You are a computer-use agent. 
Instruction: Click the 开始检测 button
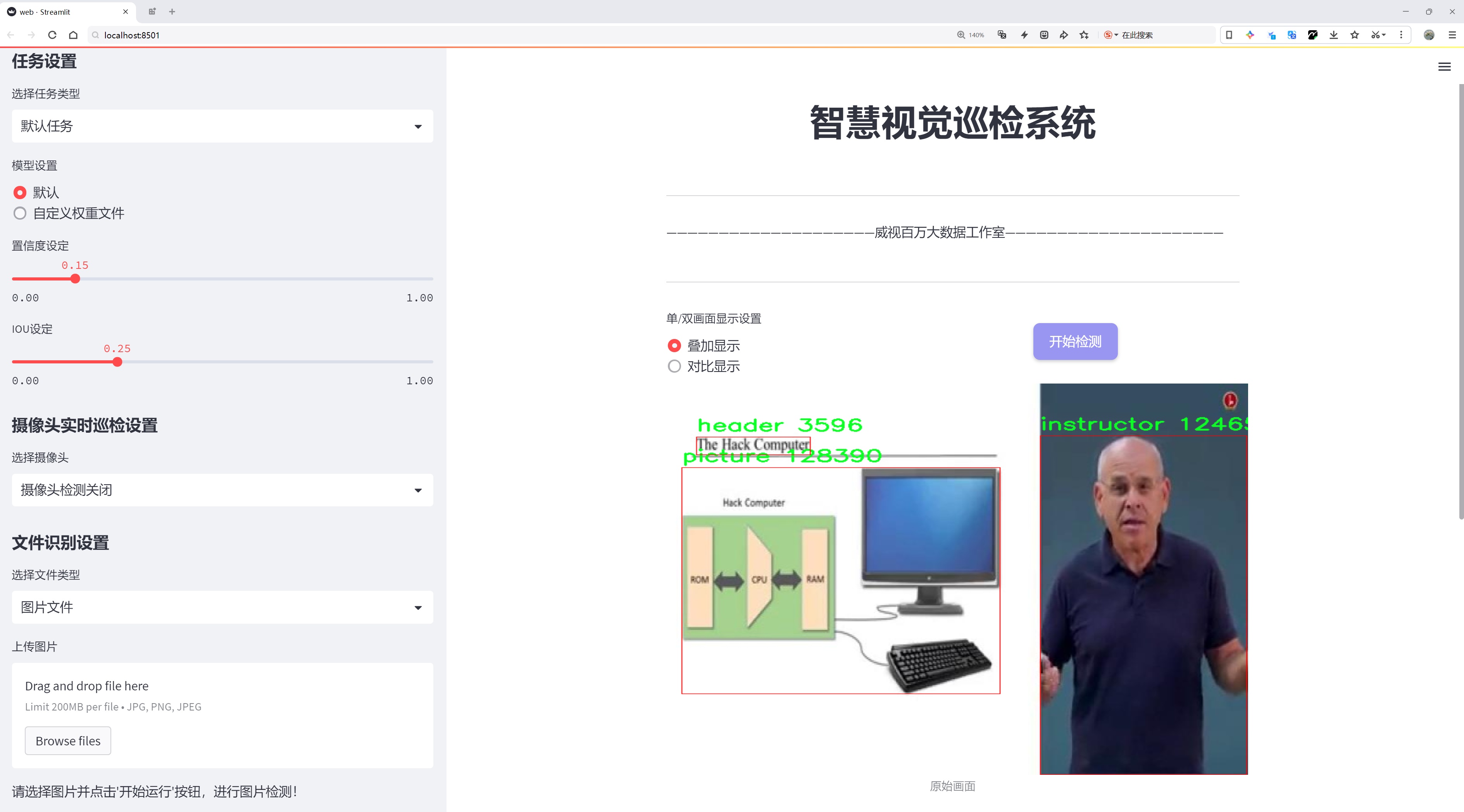point(1075,341)
